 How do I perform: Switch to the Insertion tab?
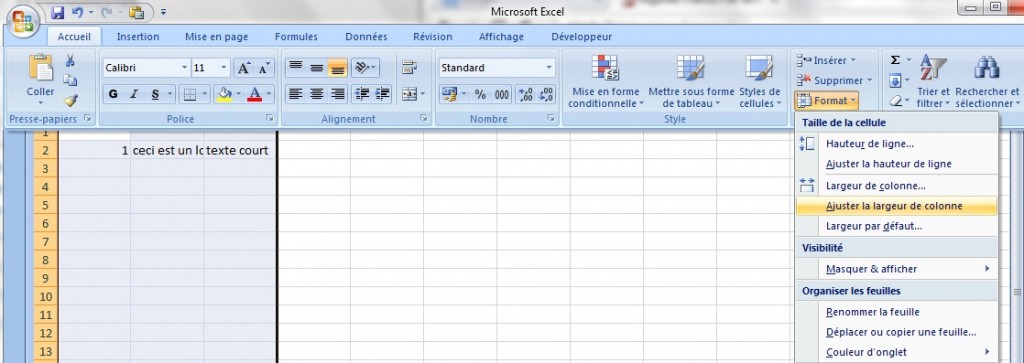pyautogui.click(x=138, y=37)
